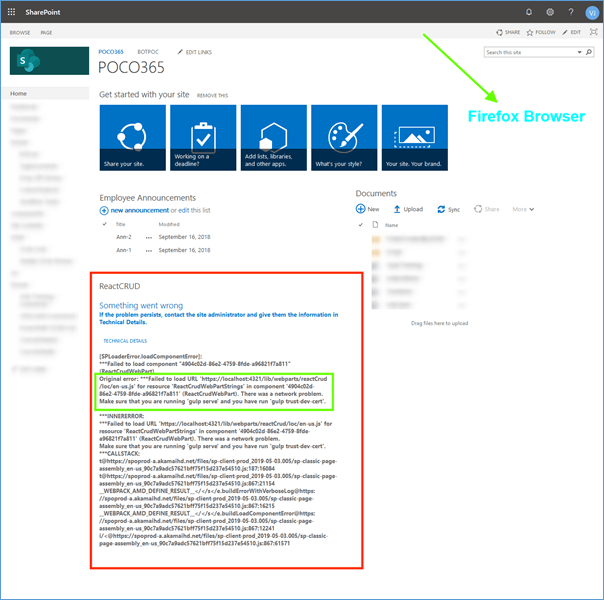This screenshot has height=600, width=604.
Task: Click the search magnifier icon
Action: (589, 52)
